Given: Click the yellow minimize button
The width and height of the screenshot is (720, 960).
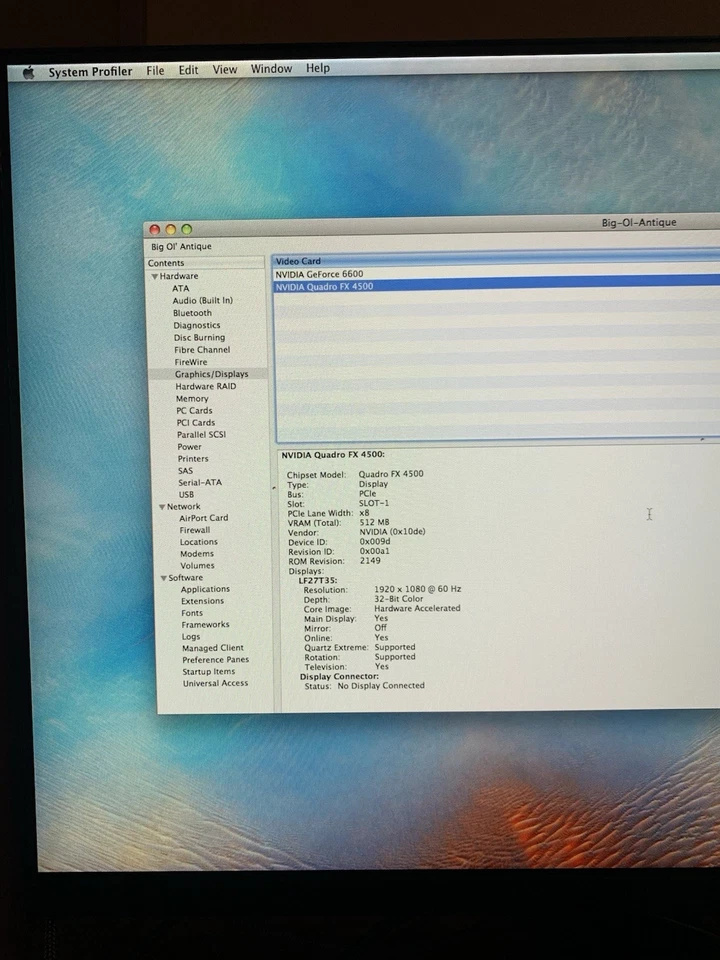Looking at the screenshot, I should pos(171,230).
